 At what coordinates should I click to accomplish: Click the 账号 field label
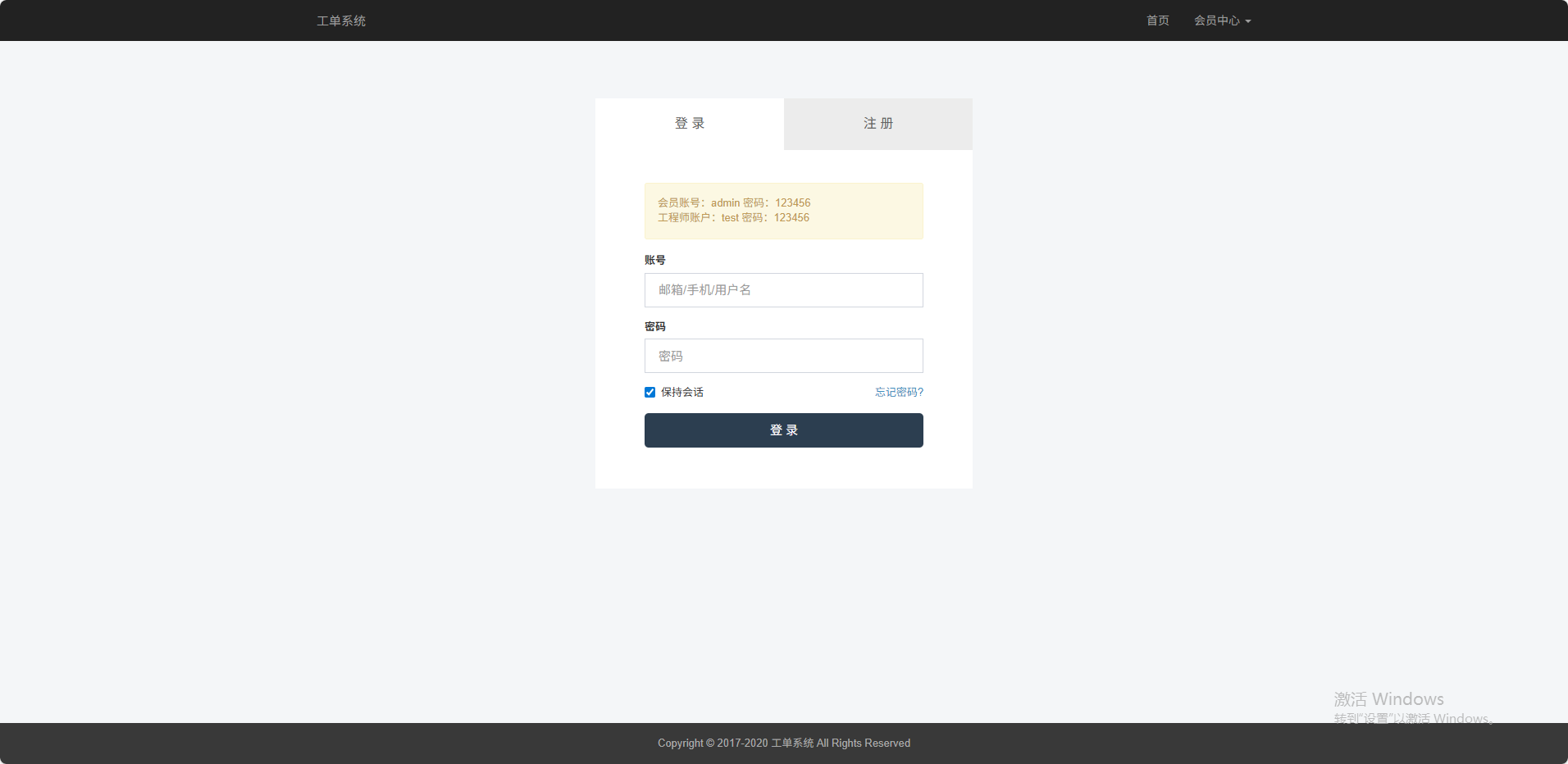pos(654,260)
